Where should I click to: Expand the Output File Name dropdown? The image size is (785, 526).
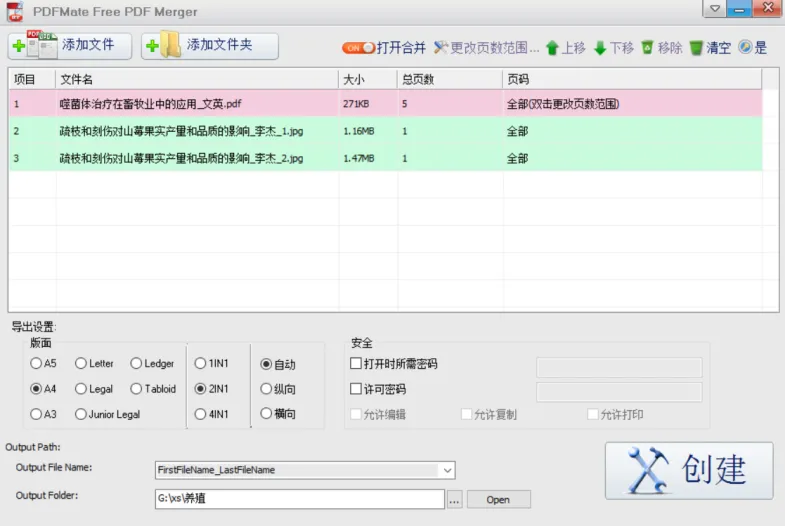(447, 469)
